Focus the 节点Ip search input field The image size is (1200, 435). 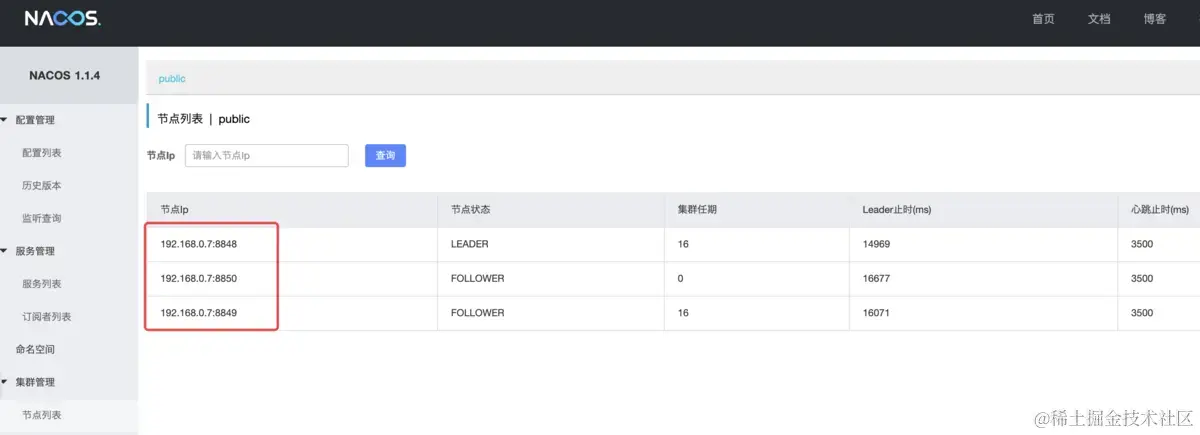click(x=266, y=155)
